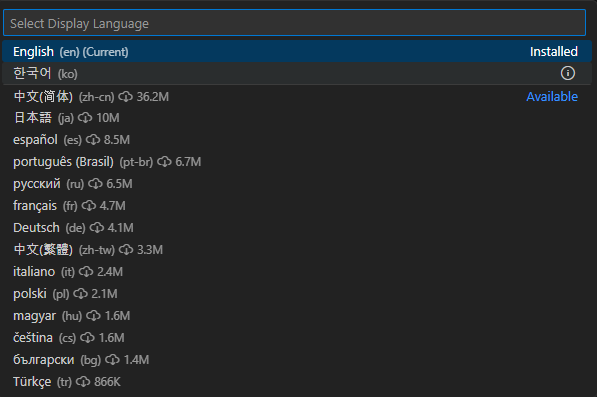597x397 pixels.
Task: Select Deutsch (de) language
Action: (x=297, y=228)
